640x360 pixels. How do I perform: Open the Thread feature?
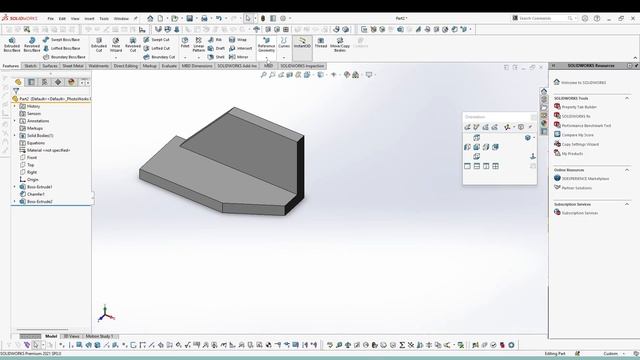pyautogui.click(x=321, y=42)
